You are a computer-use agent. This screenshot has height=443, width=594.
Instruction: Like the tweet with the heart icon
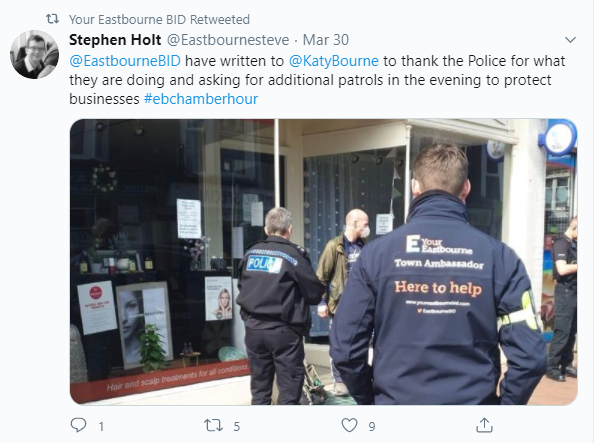coord(349,425)
